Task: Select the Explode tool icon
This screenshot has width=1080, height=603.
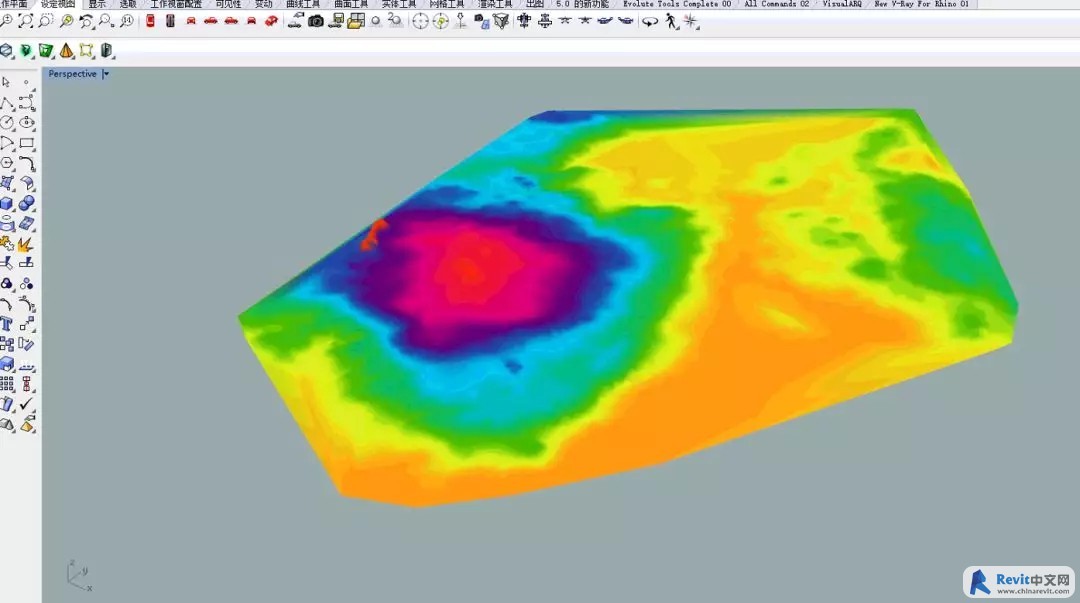Action: click(x=26, y=244)
